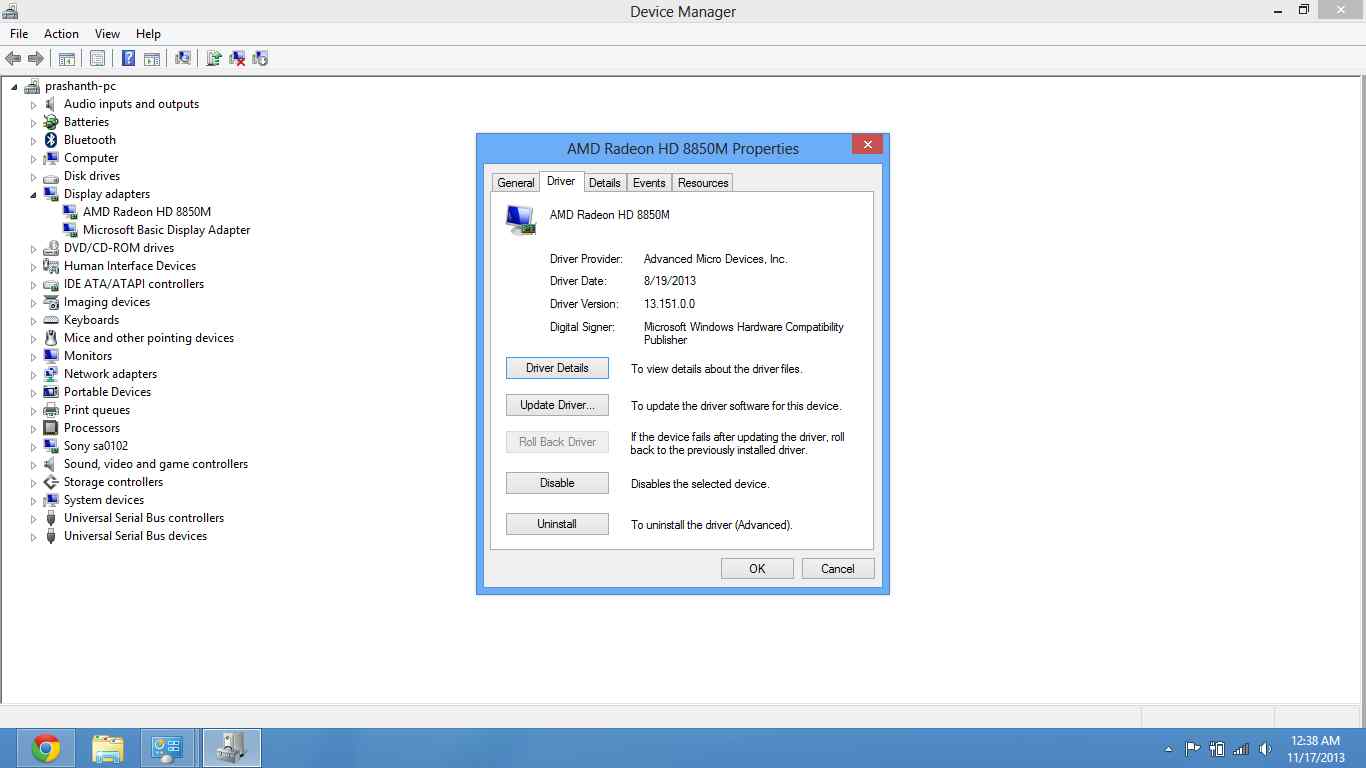Expand Mice and other pointing devices

tap(33, 339)
